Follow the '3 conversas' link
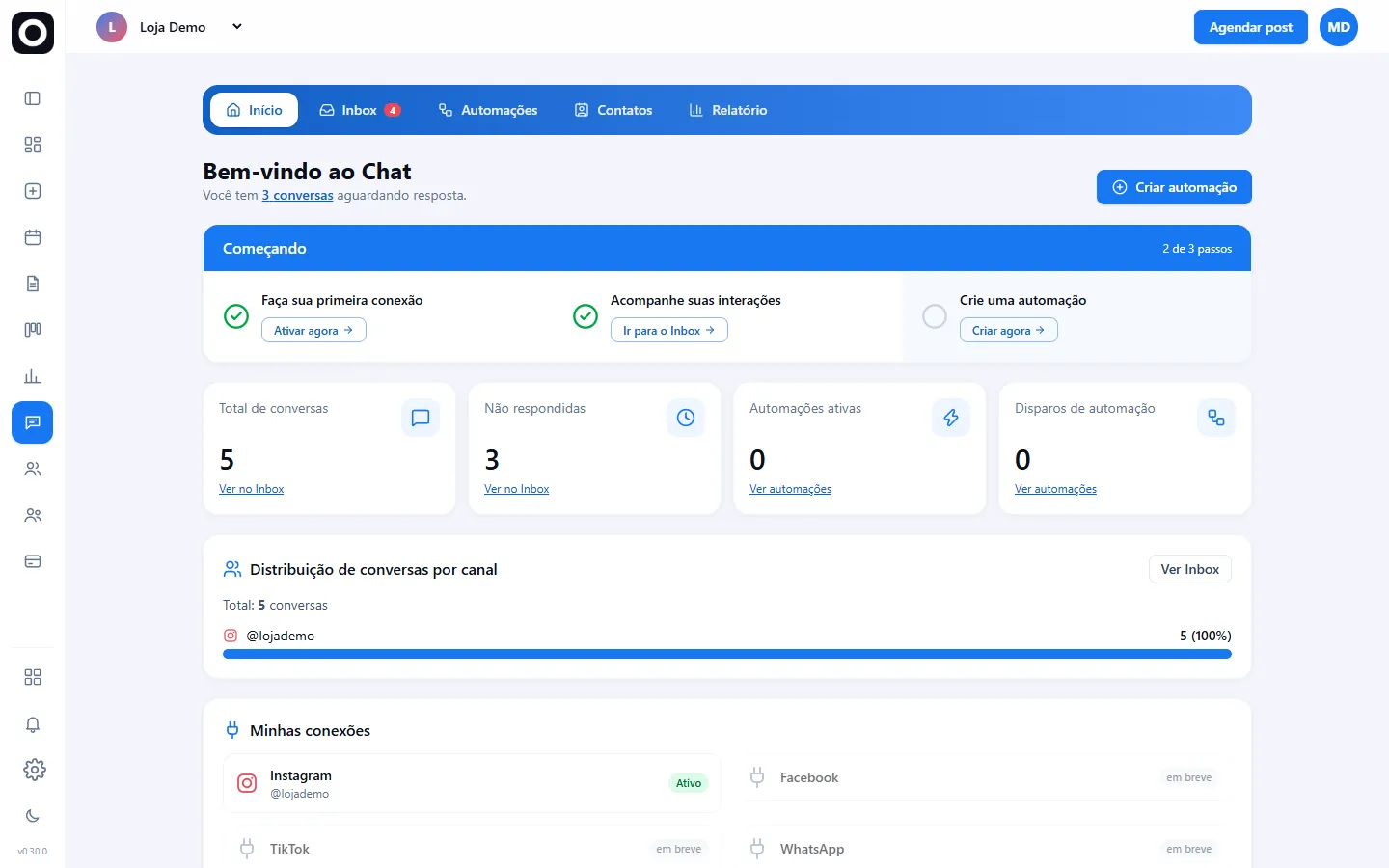Viewport: 1389px width, 868px height. click(298, 195)
